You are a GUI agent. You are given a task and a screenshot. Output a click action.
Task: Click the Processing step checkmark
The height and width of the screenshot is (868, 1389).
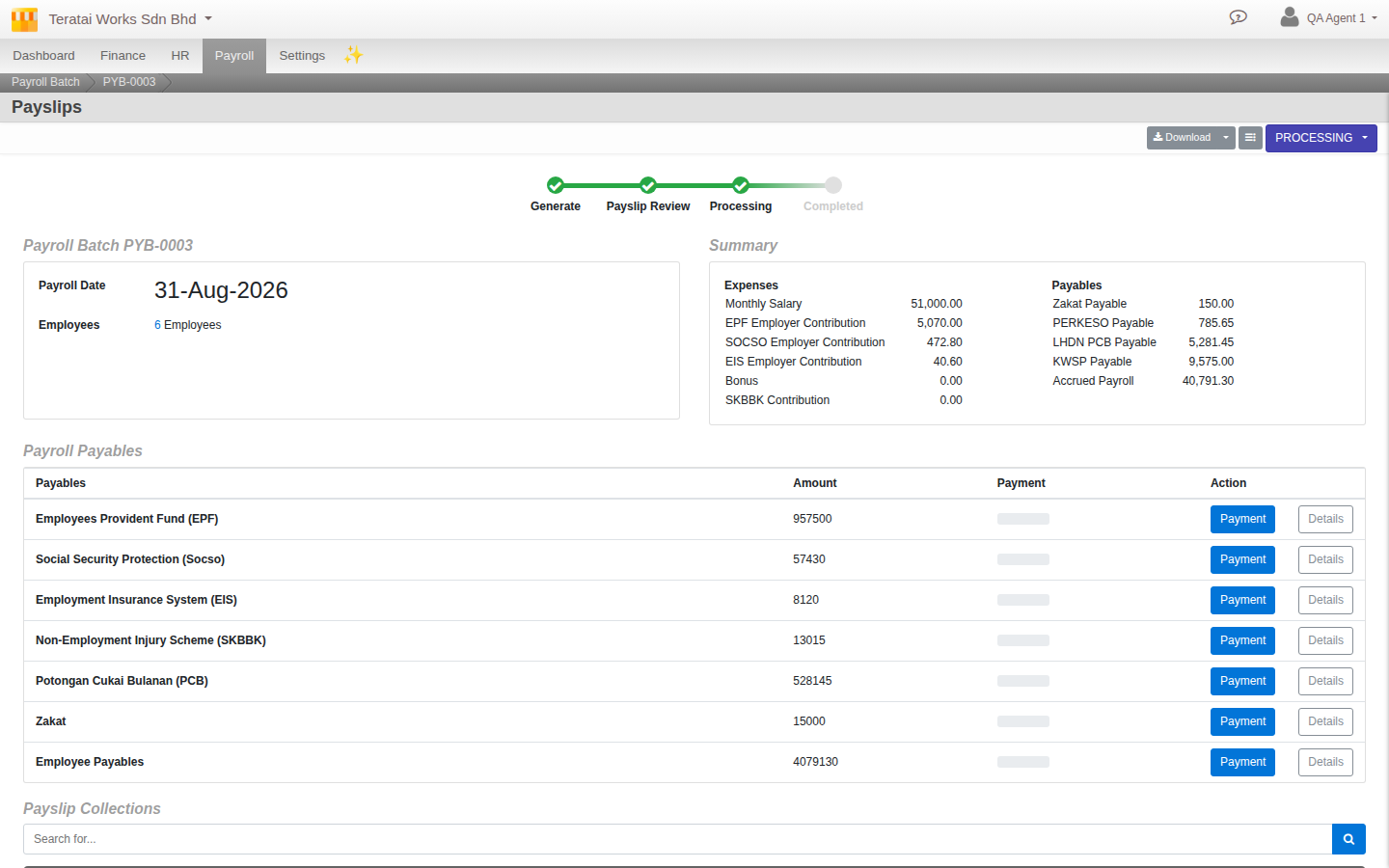pyautogui.click(x=741, y=185)
